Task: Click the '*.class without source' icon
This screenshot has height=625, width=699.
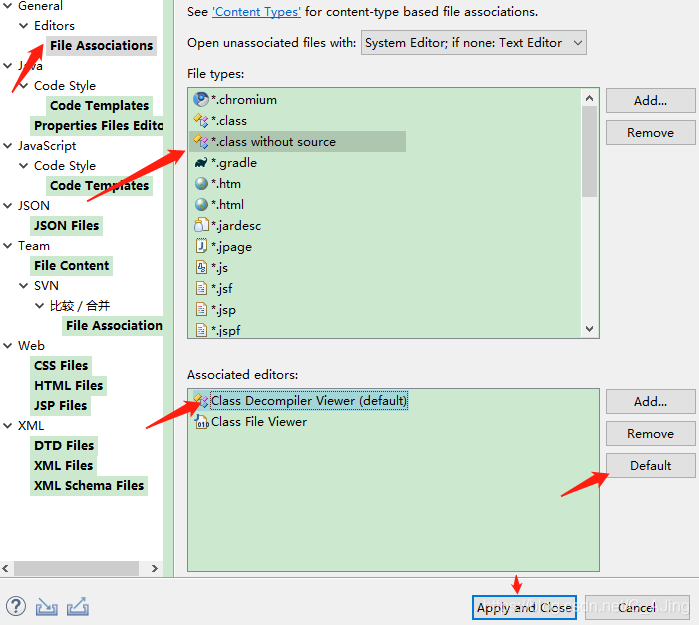Action: [x=201, y=141]
